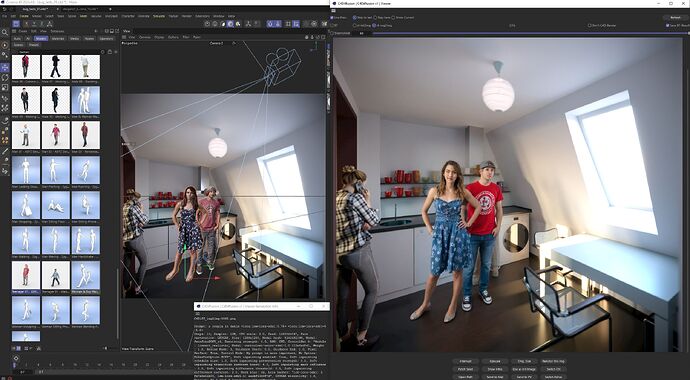The height and width of the screenshot is (380, 690).
Task: Click the Refresh button in Viewer
Action: click(x=675, y=18)
